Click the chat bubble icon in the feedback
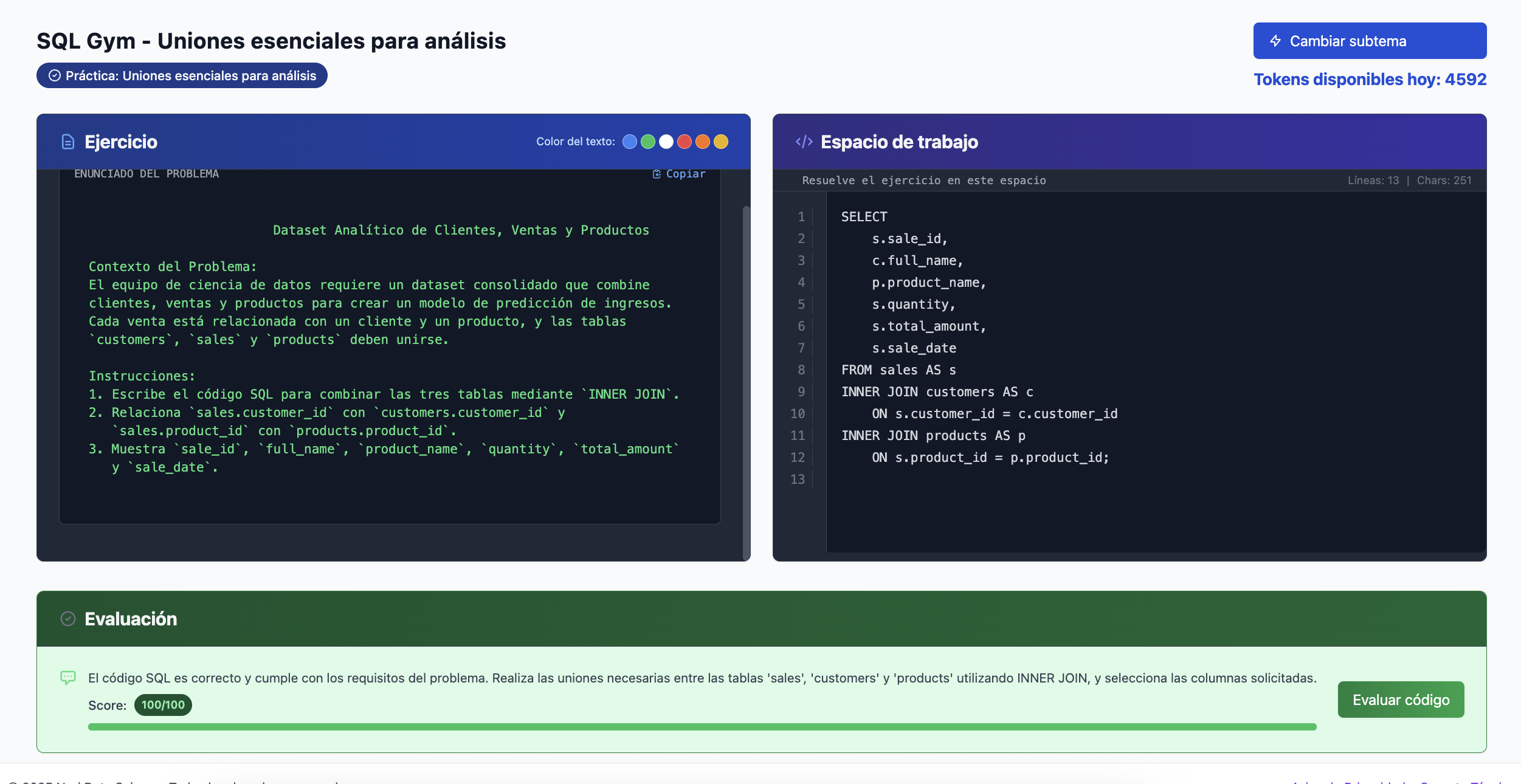 (x=68, y=678)
